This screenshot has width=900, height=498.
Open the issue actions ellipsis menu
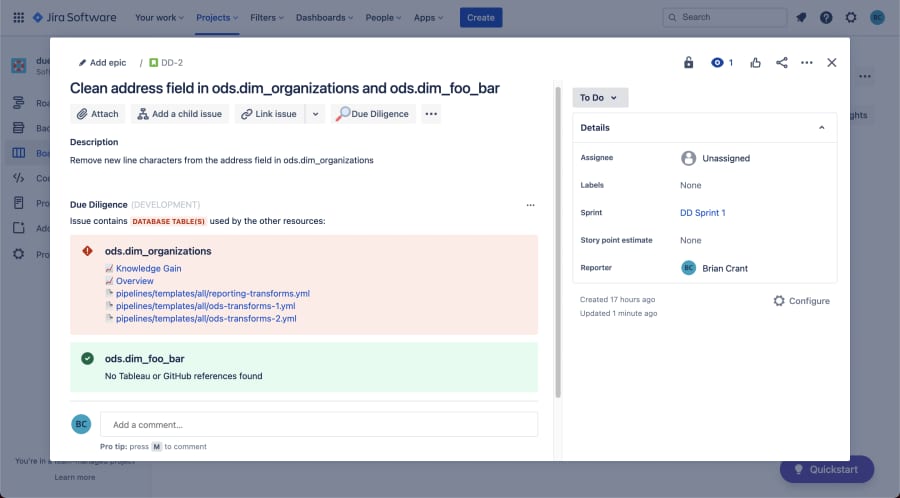[x=806, y=63]
